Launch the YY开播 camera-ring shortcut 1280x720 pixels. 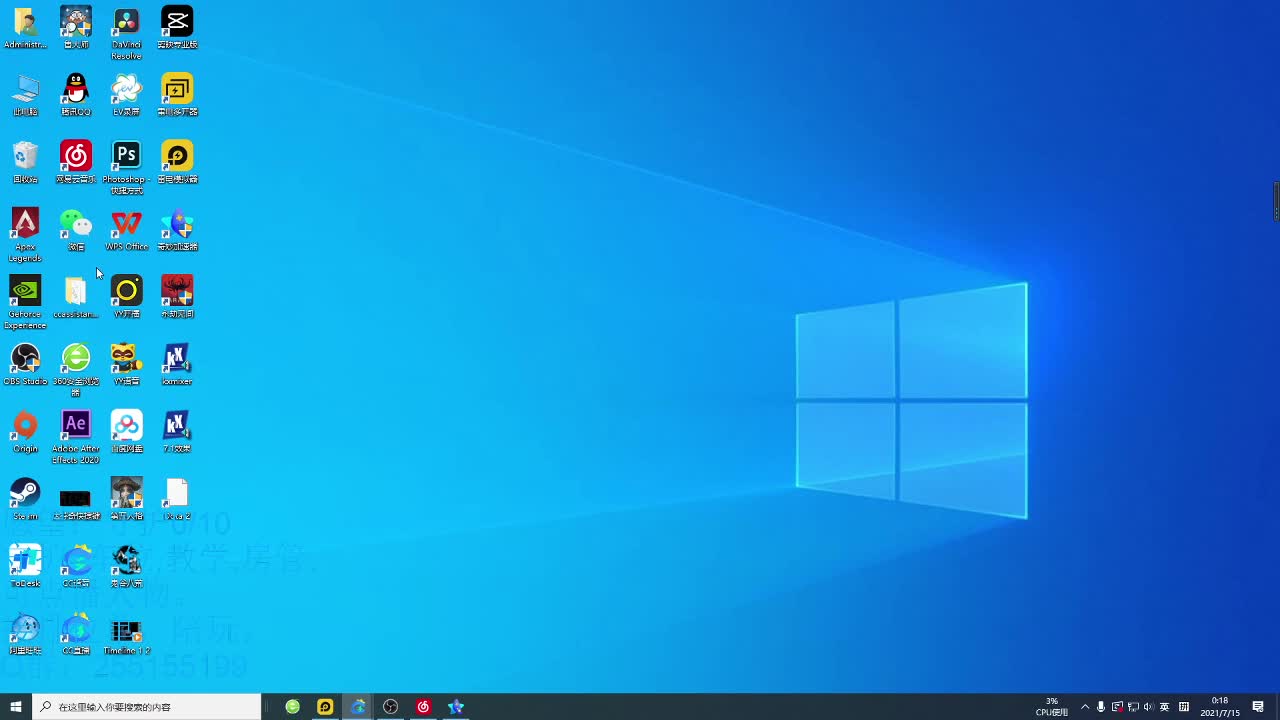coord(126,297)
